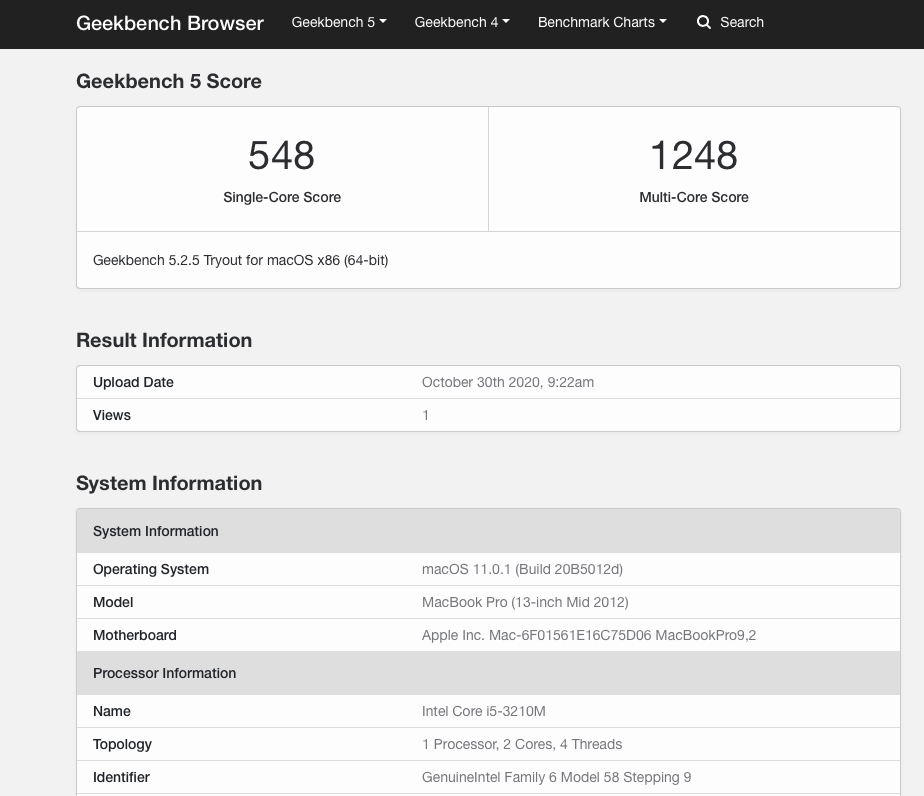
Task: Click the large System Information section heading
Action: [x=169, y=483]
